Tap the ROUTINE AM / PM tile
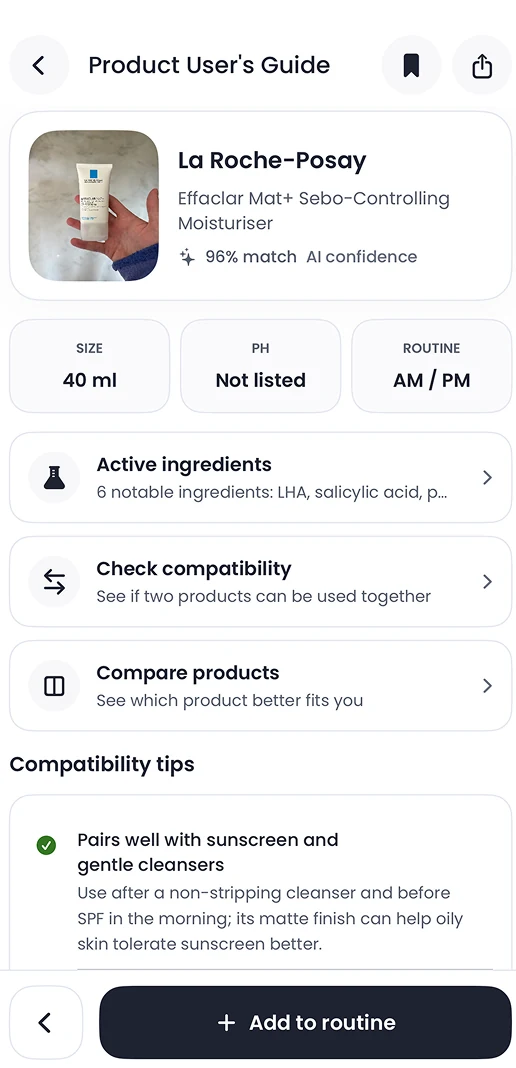 432,366
